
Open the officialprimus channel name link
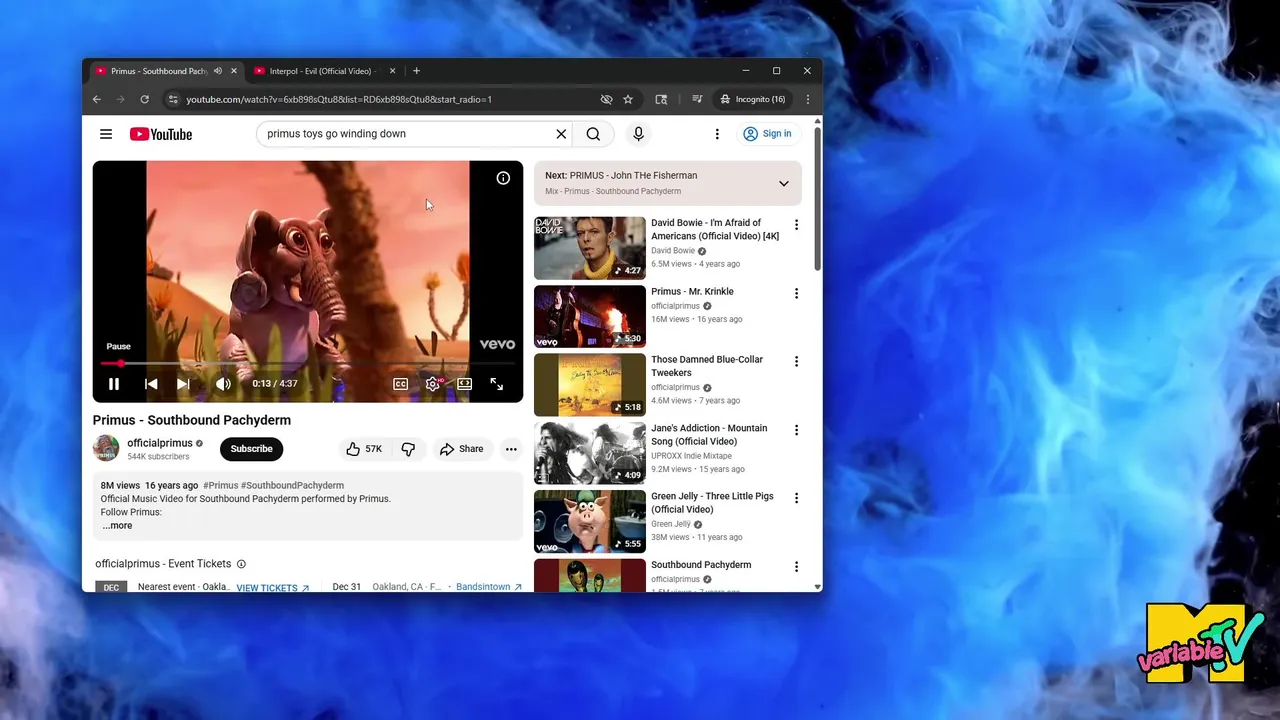pos(159,443)
